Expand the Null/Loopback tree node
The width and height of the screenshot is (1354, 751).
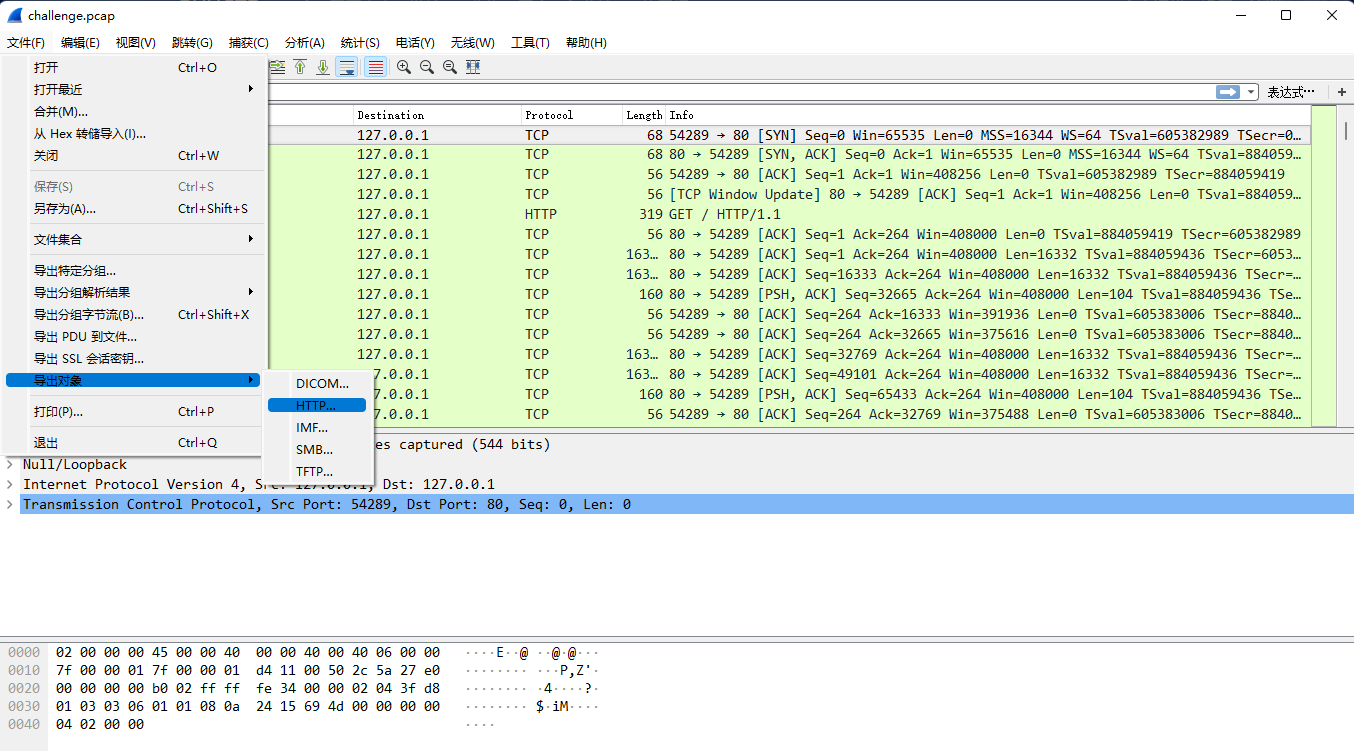click(x=10, y=464)
